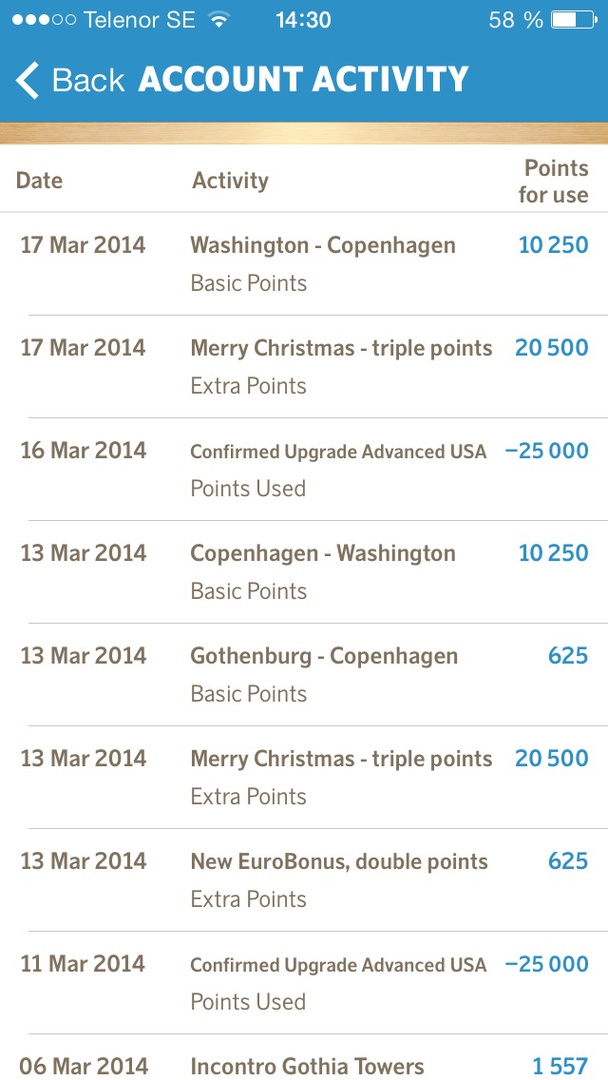Viewport: 608px width, 1080px height.
Task: Tap the Account Activity title
Action: tap(303, 80)
